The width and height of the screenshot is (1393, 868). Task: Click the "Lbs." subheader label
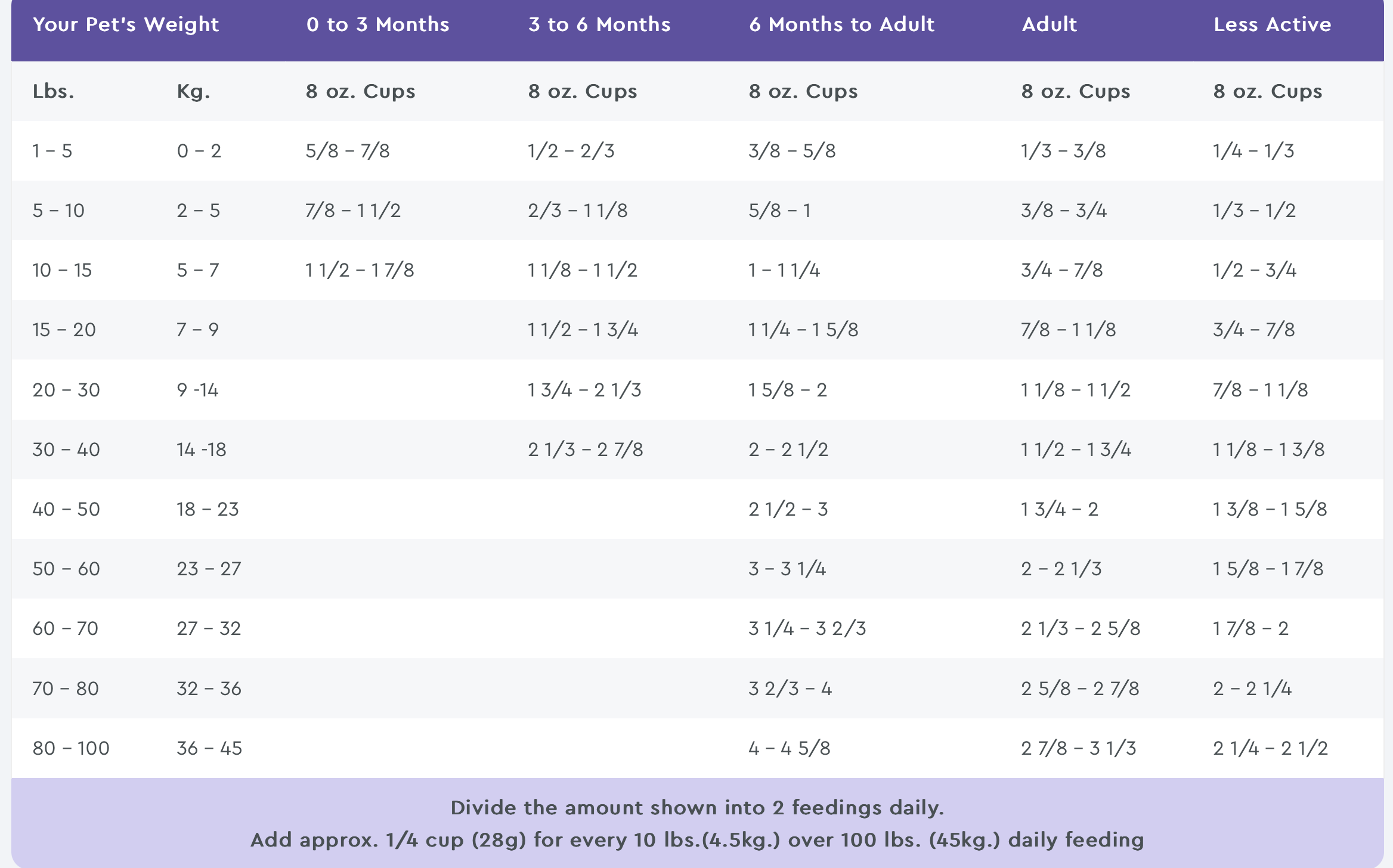point(53,91)
